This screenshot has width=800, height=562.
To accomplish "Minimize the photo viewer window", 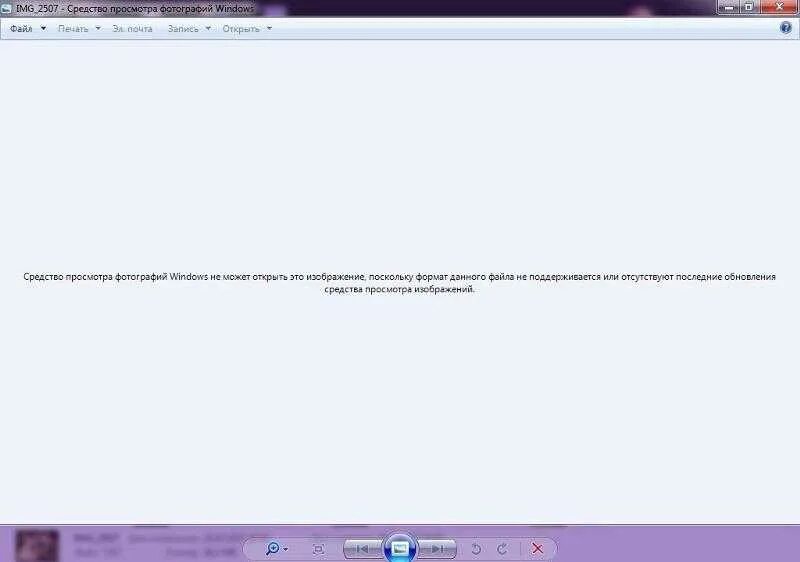I will point(729,7).
